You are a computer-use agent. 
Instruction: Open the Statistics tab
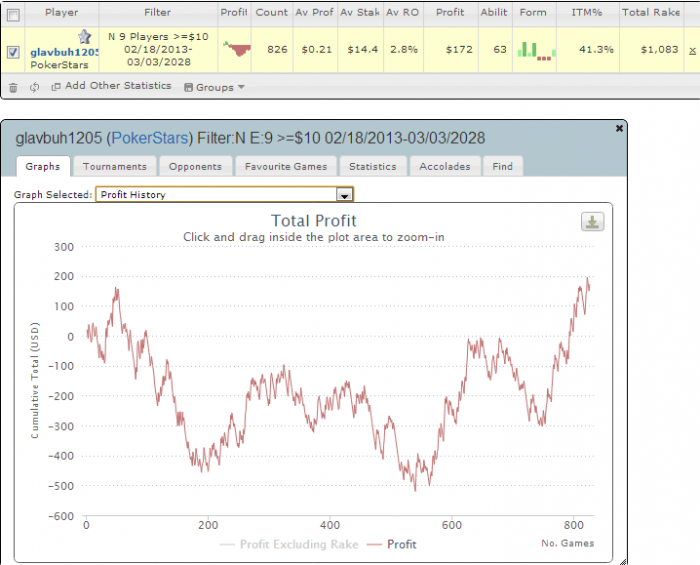(372, 166)
